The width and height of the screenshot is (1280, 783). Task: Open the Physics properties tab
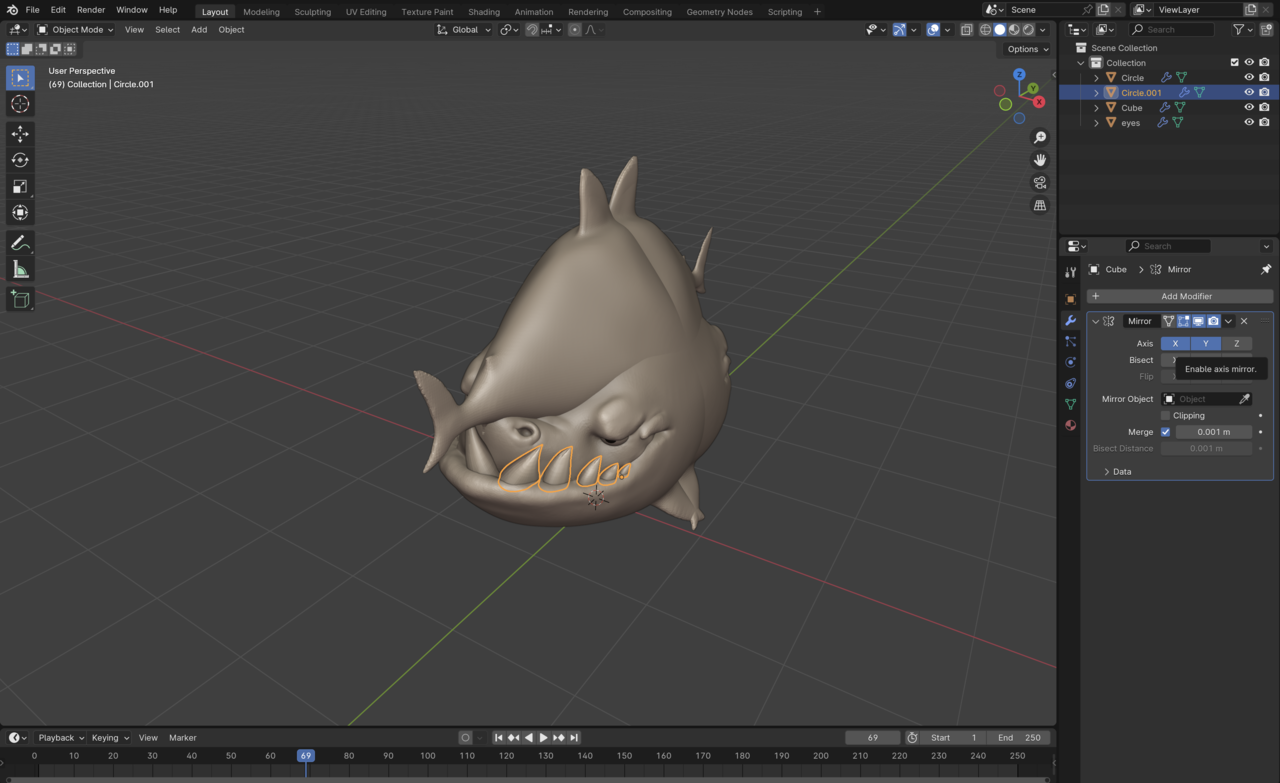1070,363
